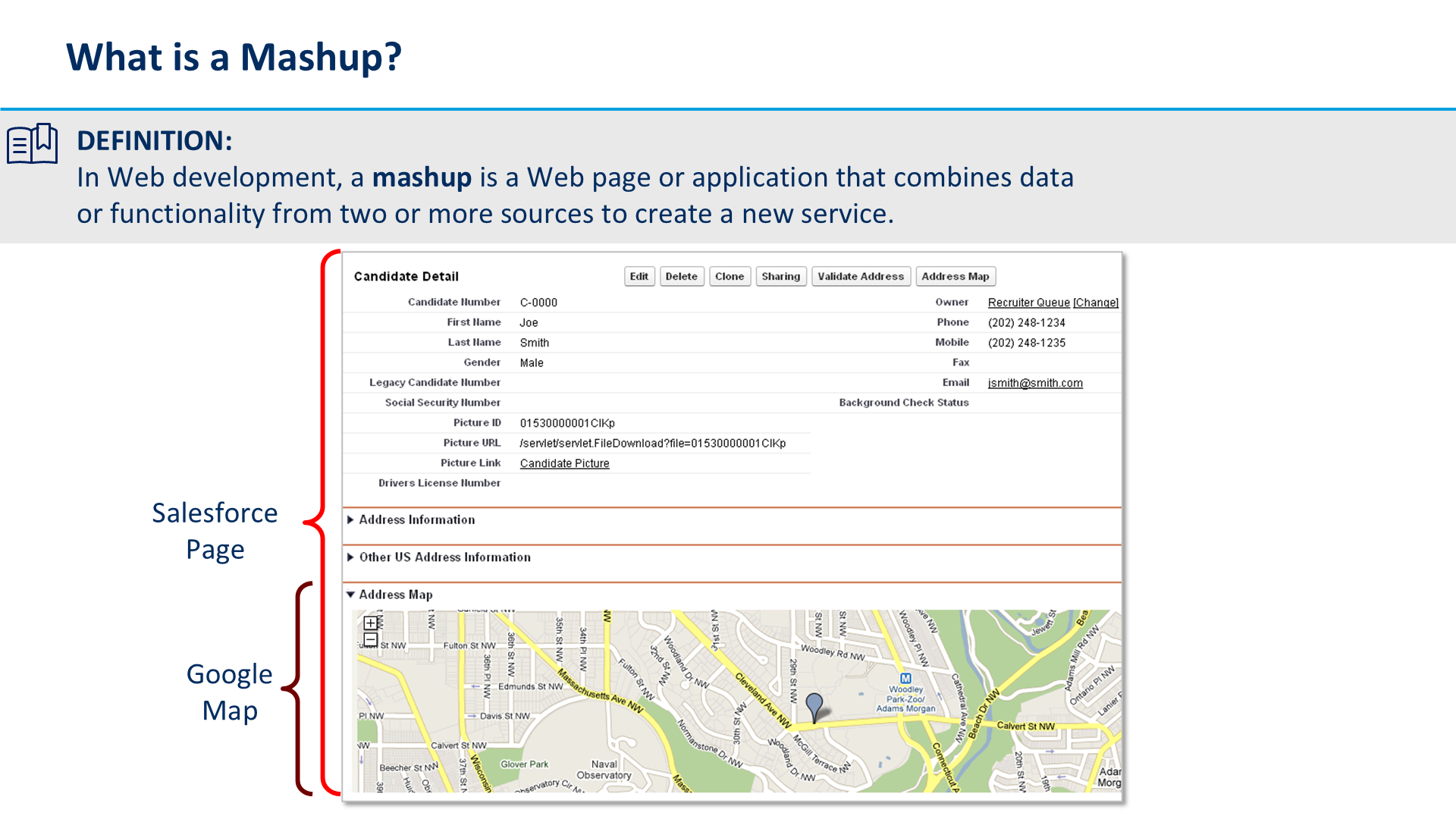The width and height of the screenshot is (1456, 819).
Task: Select candidate number C-0000
Action: point(538,303)
